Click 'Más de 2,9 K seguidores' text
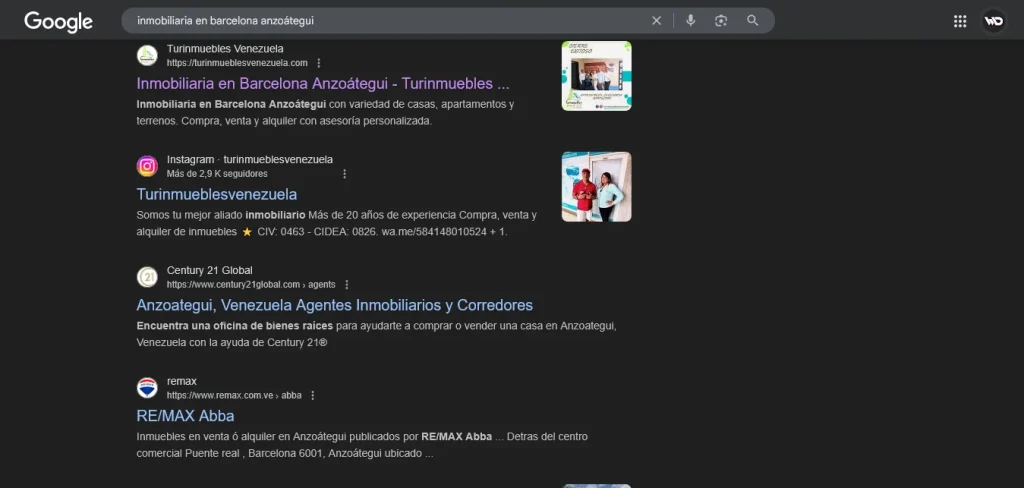The width and height of the screenshot is (1024, 488). (217, 174)
